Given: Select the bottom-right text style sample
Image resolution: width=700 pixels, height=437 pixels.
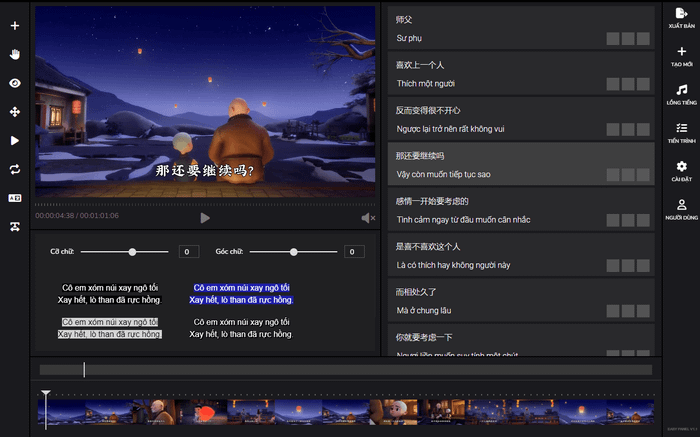Looking at the screenshot, I should coord(241,328).
